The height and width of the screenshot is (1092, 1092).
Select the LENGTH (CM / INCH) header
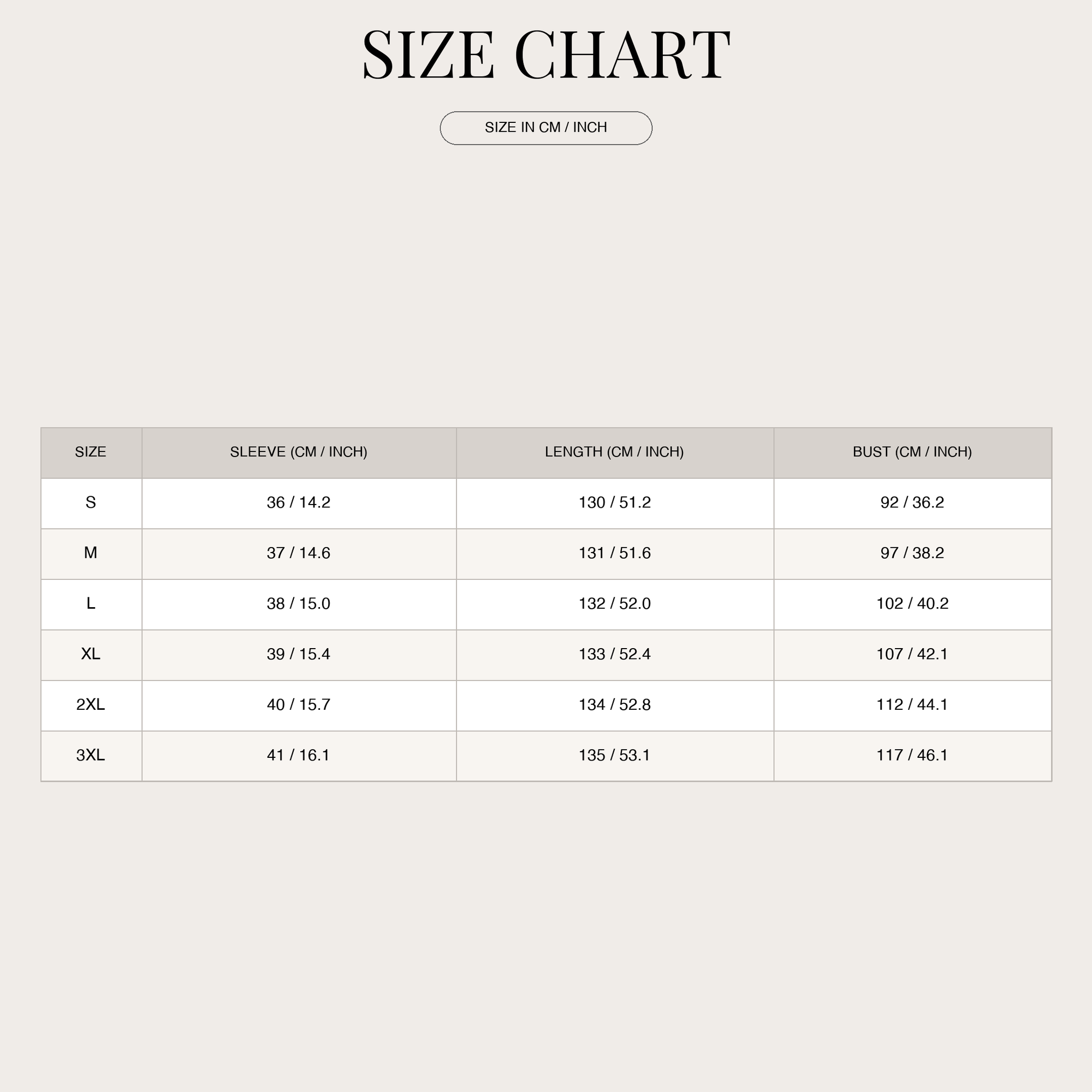point(614,452)
